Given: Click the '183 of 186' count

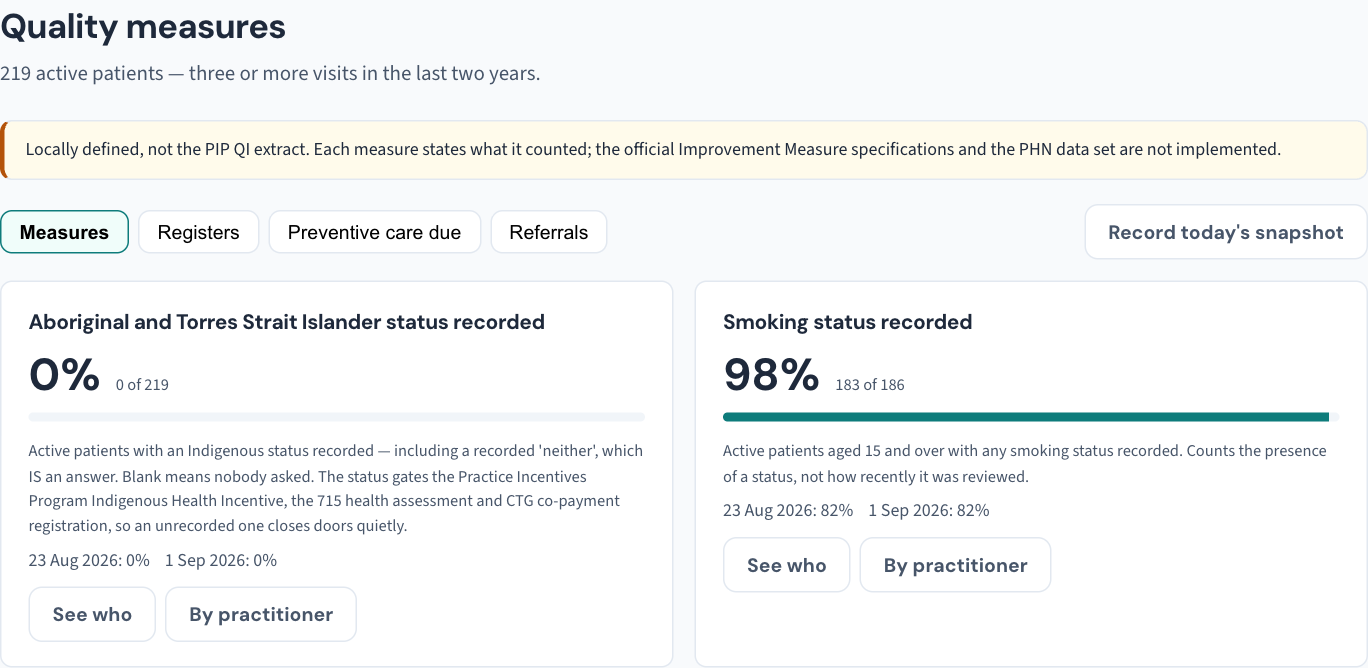Looking at the screenshot, I should pos(870,384).
